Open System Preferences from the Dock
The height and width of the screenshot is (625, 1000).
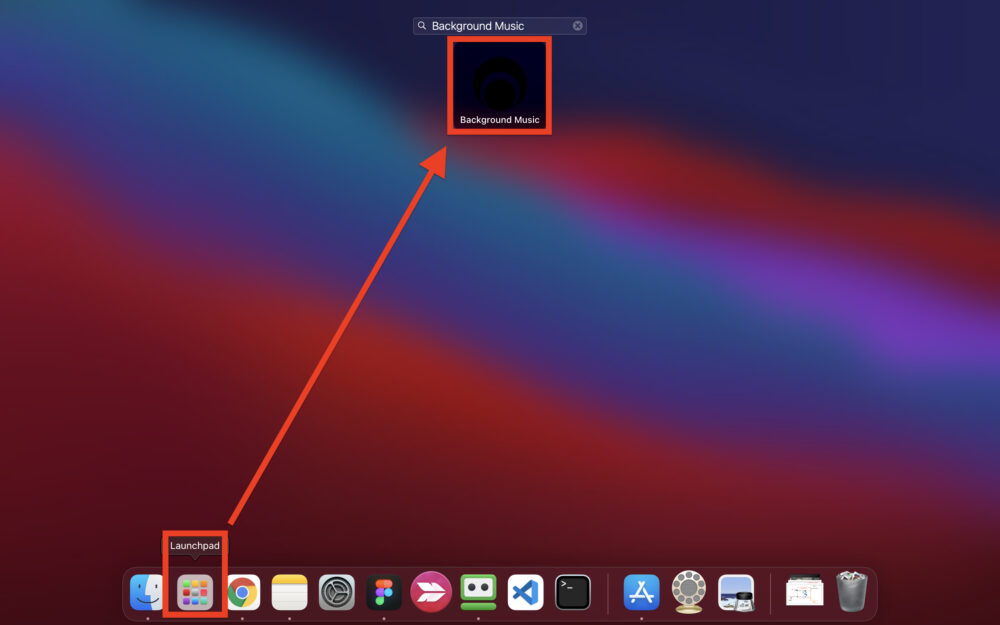point(337,592)
